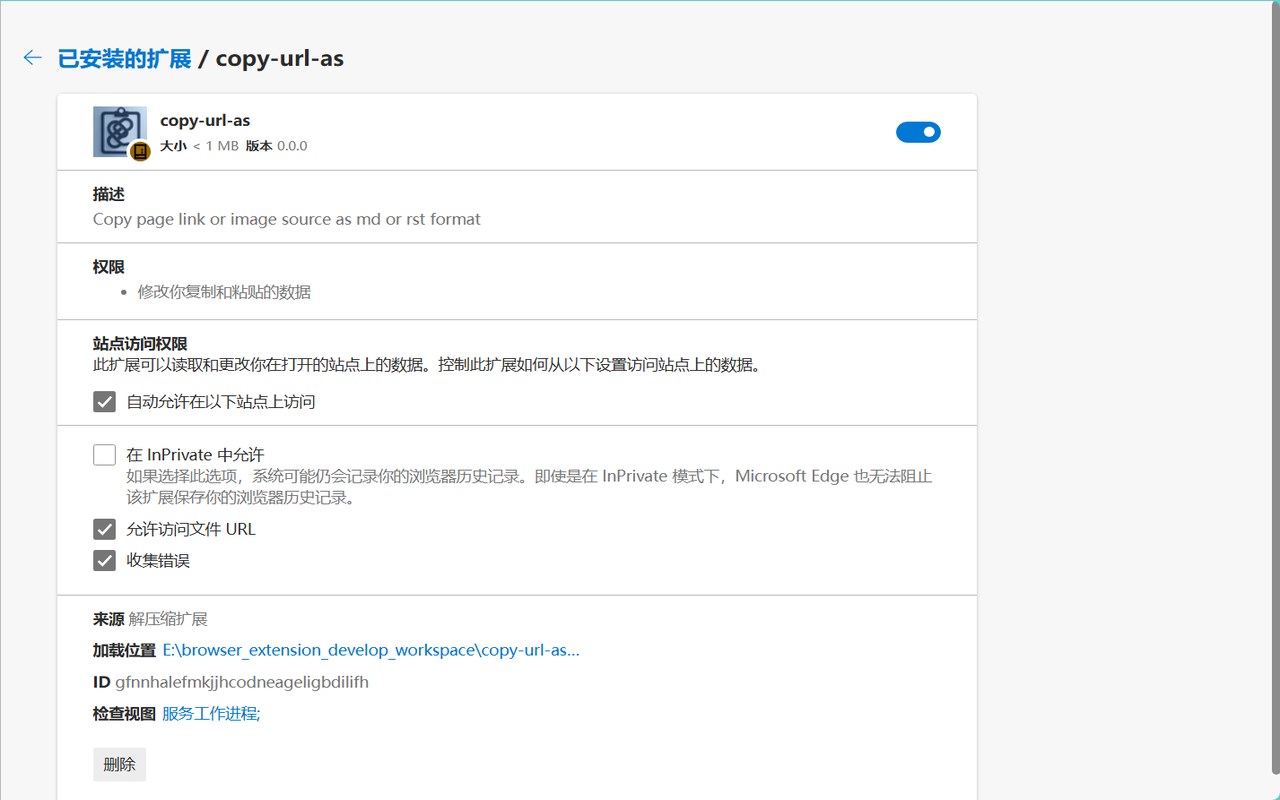Click the back arrow to installed extensions
Screen dimensions: 1280x800
(33, 58)
